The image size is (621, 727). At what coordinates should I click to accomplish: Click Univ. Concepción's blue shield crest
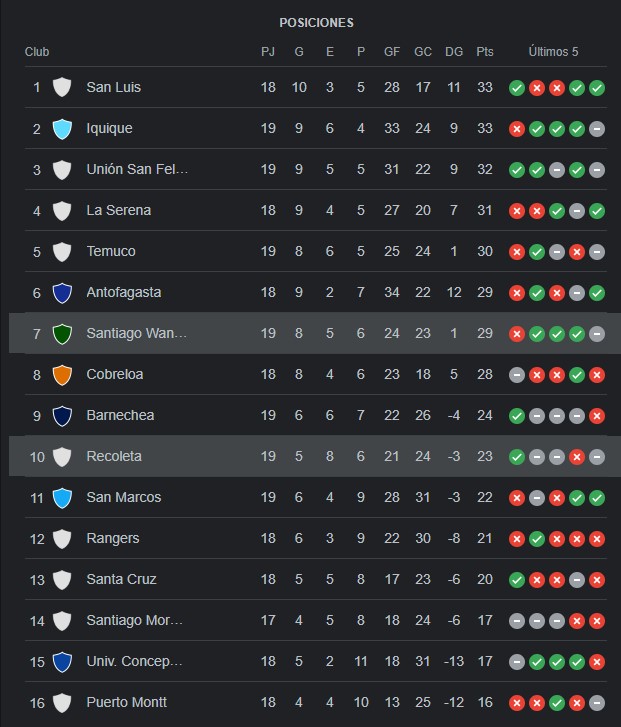62,662
